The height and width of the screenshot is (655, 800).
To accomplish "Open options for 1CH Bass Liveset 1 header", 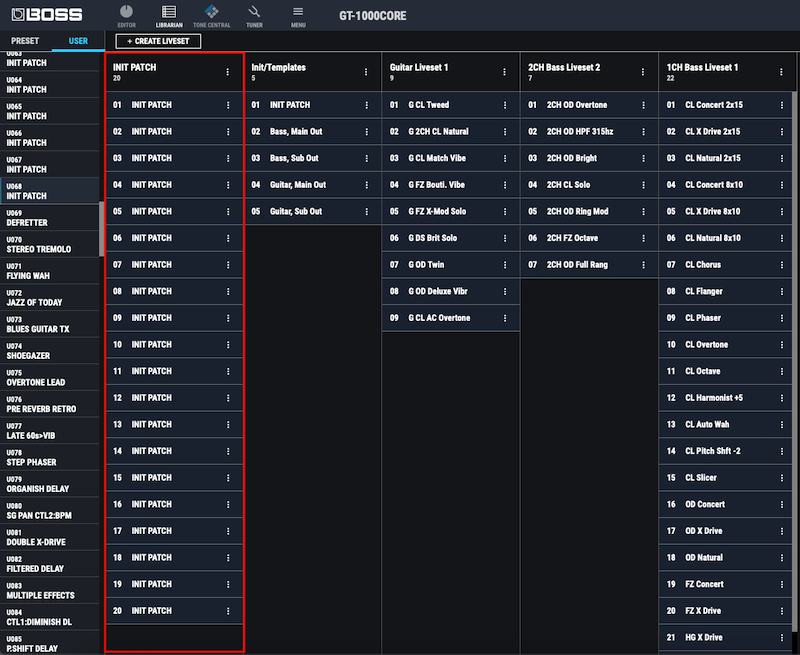I will click(781, 72).
